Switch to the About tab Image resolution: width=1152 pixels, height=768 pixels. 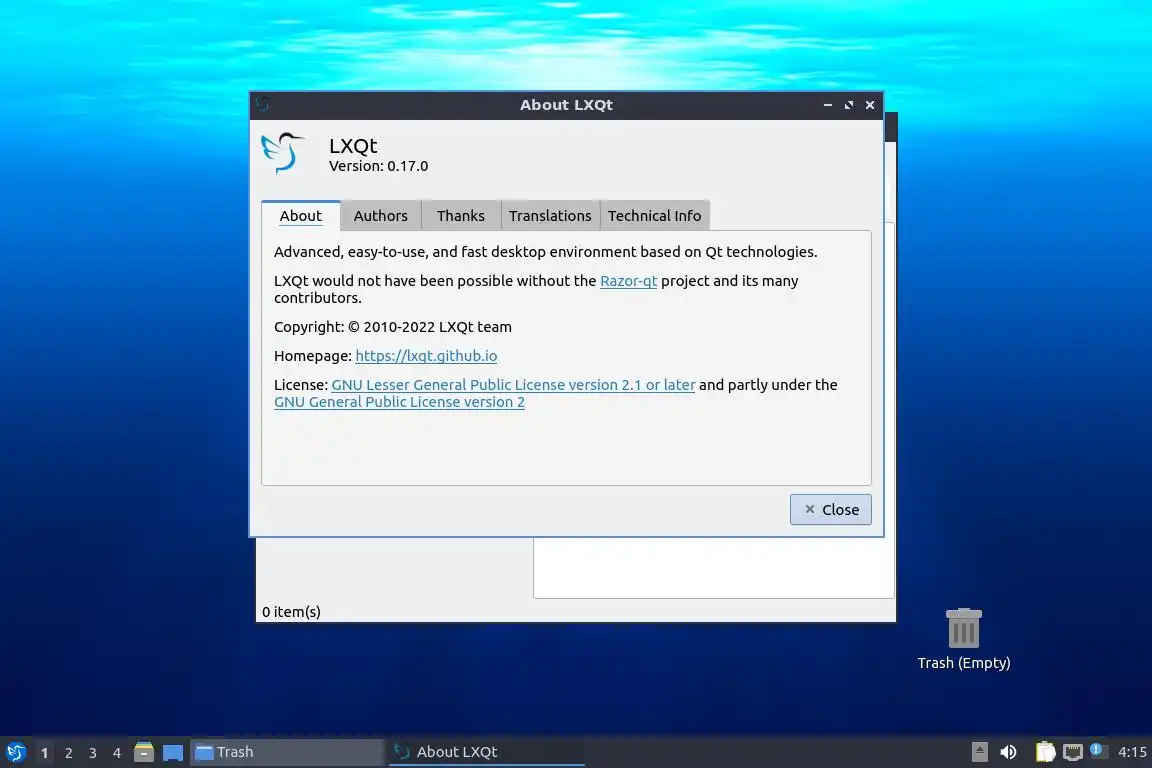pos(300,215)
